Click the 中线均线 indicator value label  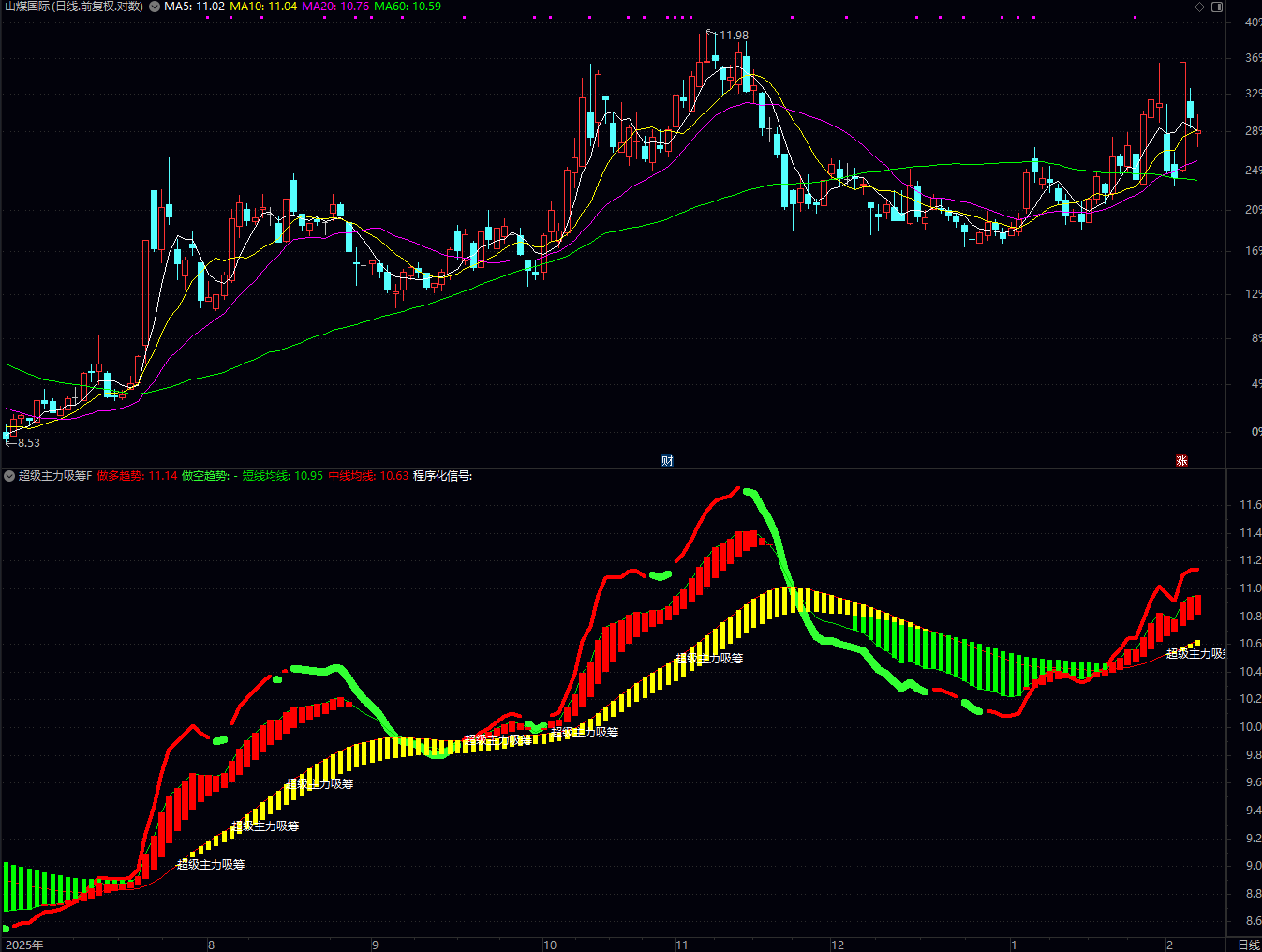click(x=368, y=476)
